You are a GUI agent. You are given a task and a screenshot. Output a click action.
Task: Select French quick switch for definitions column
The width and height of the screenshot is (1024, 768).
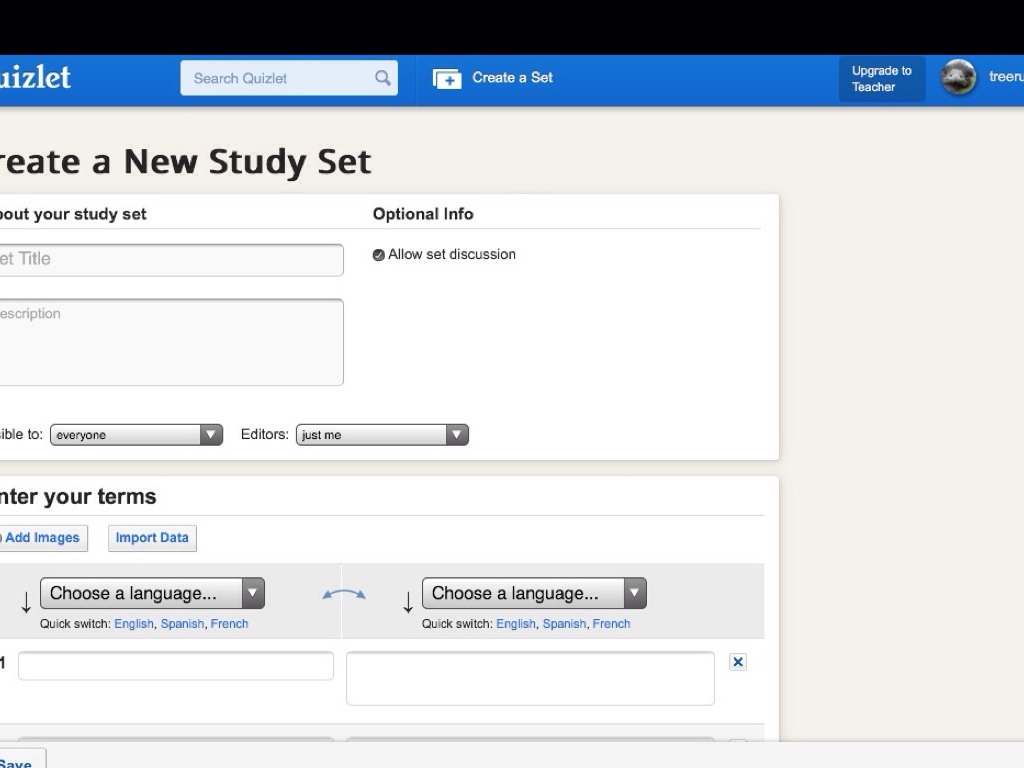tap(611, 624)
